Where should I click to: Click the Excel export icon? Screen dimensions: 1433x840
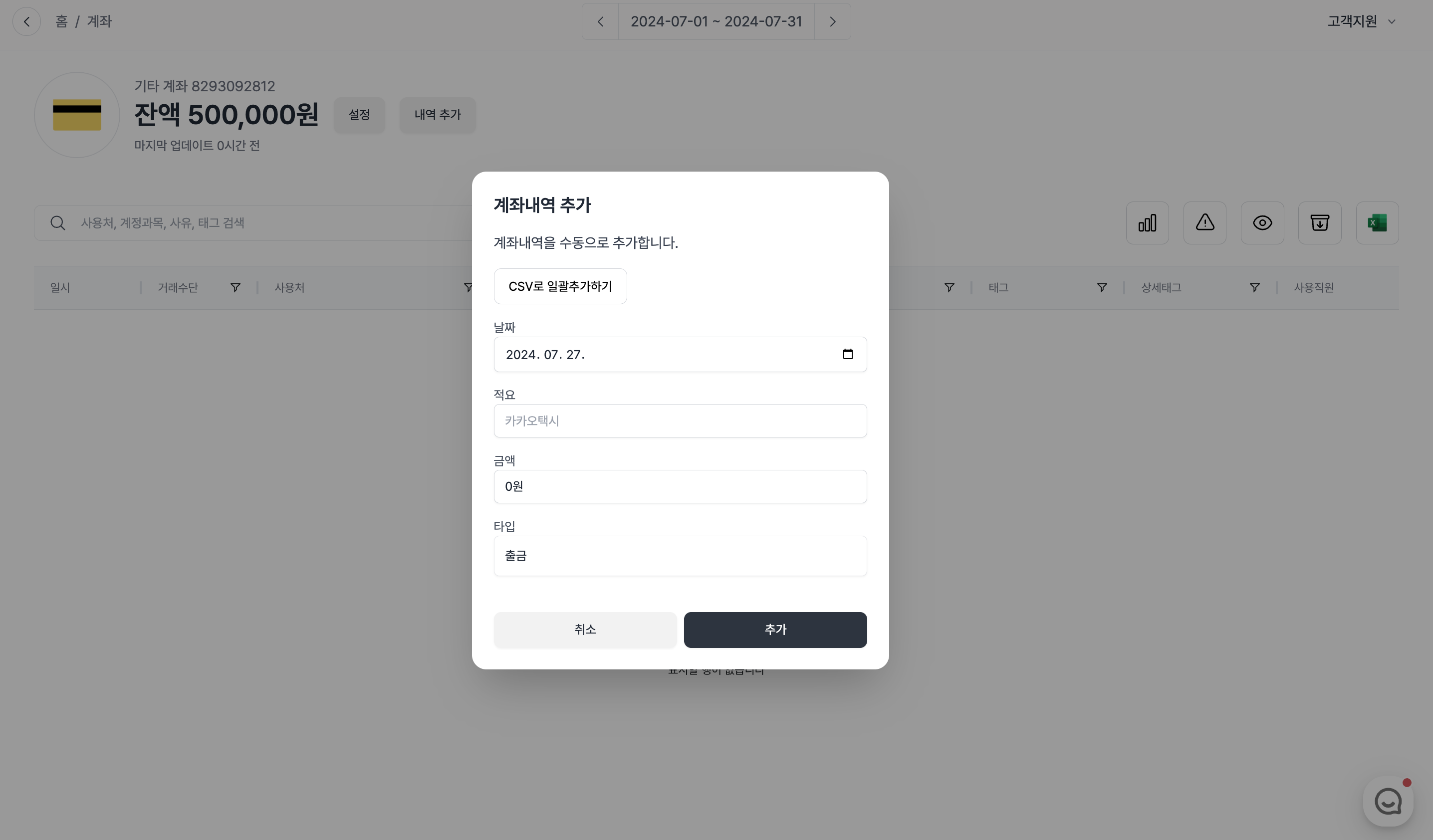tap(1377, 223)
